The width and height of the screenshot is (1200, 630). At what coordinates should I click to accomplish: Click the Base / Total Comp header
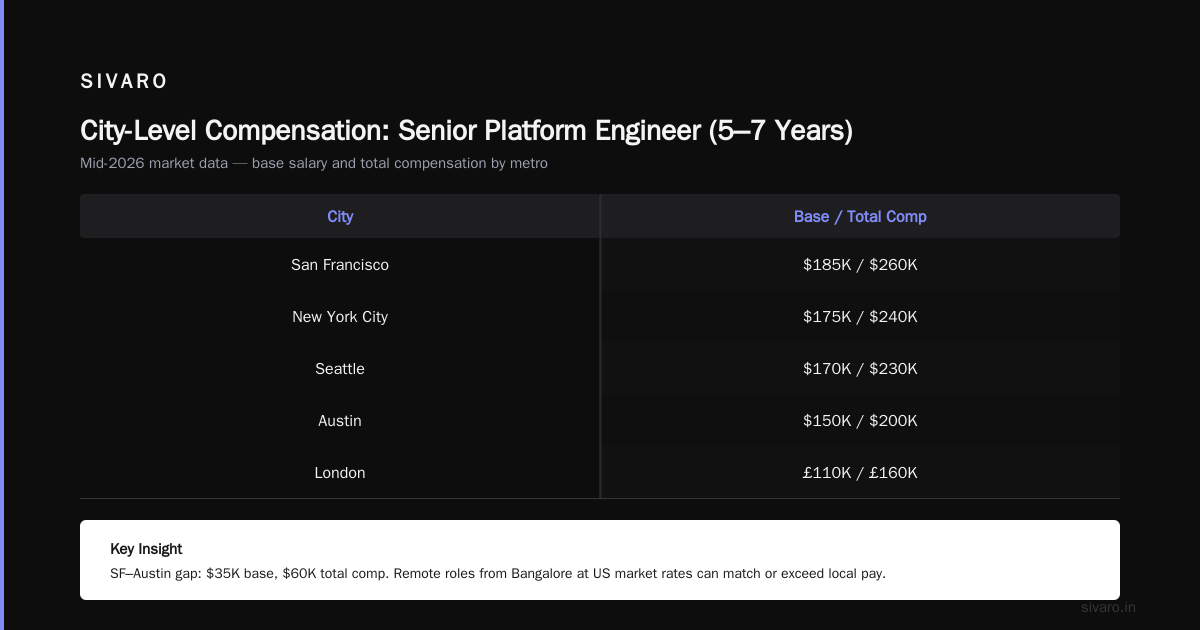[860, 216]
